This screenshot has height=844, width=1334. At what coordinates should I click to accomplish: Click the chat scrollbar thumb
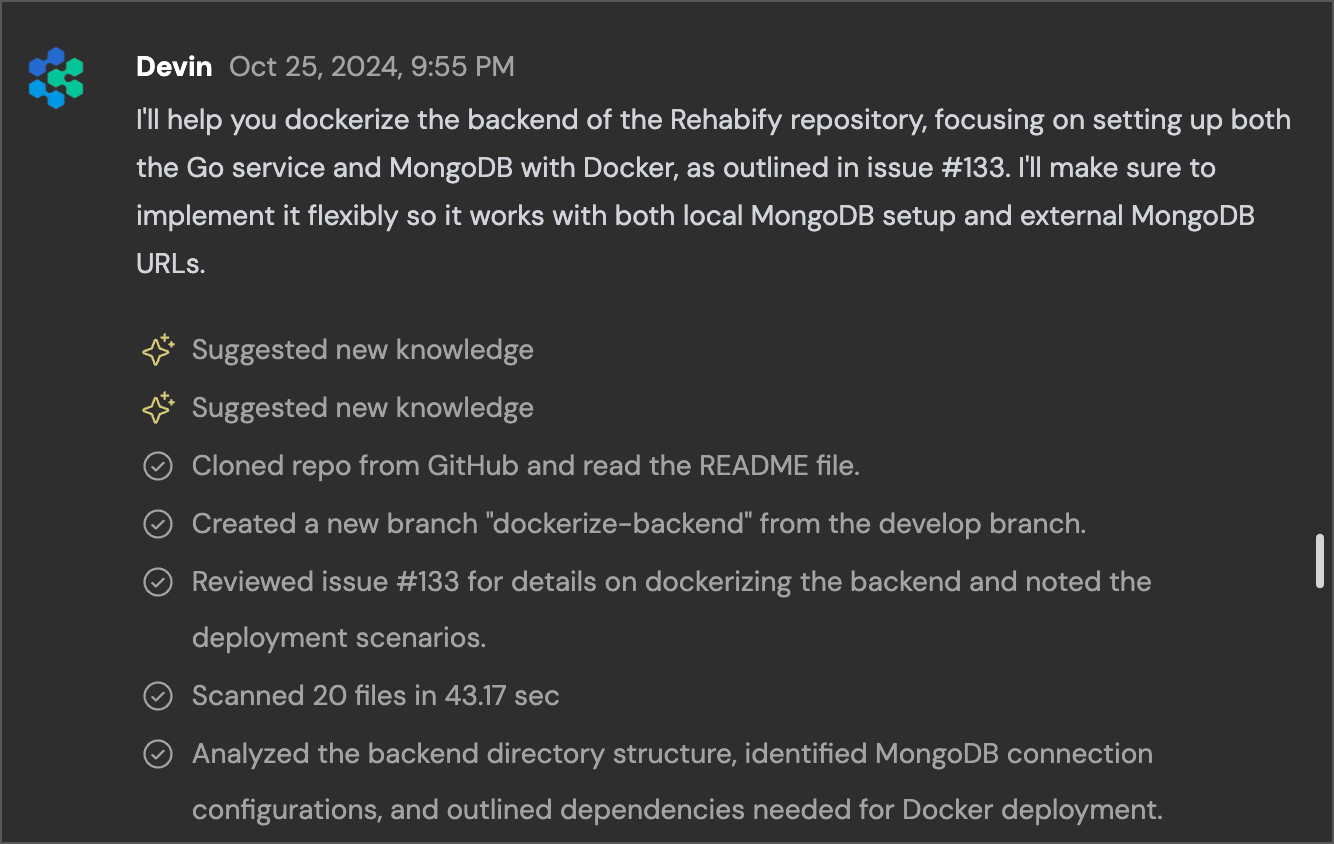tap(1320, 562)
